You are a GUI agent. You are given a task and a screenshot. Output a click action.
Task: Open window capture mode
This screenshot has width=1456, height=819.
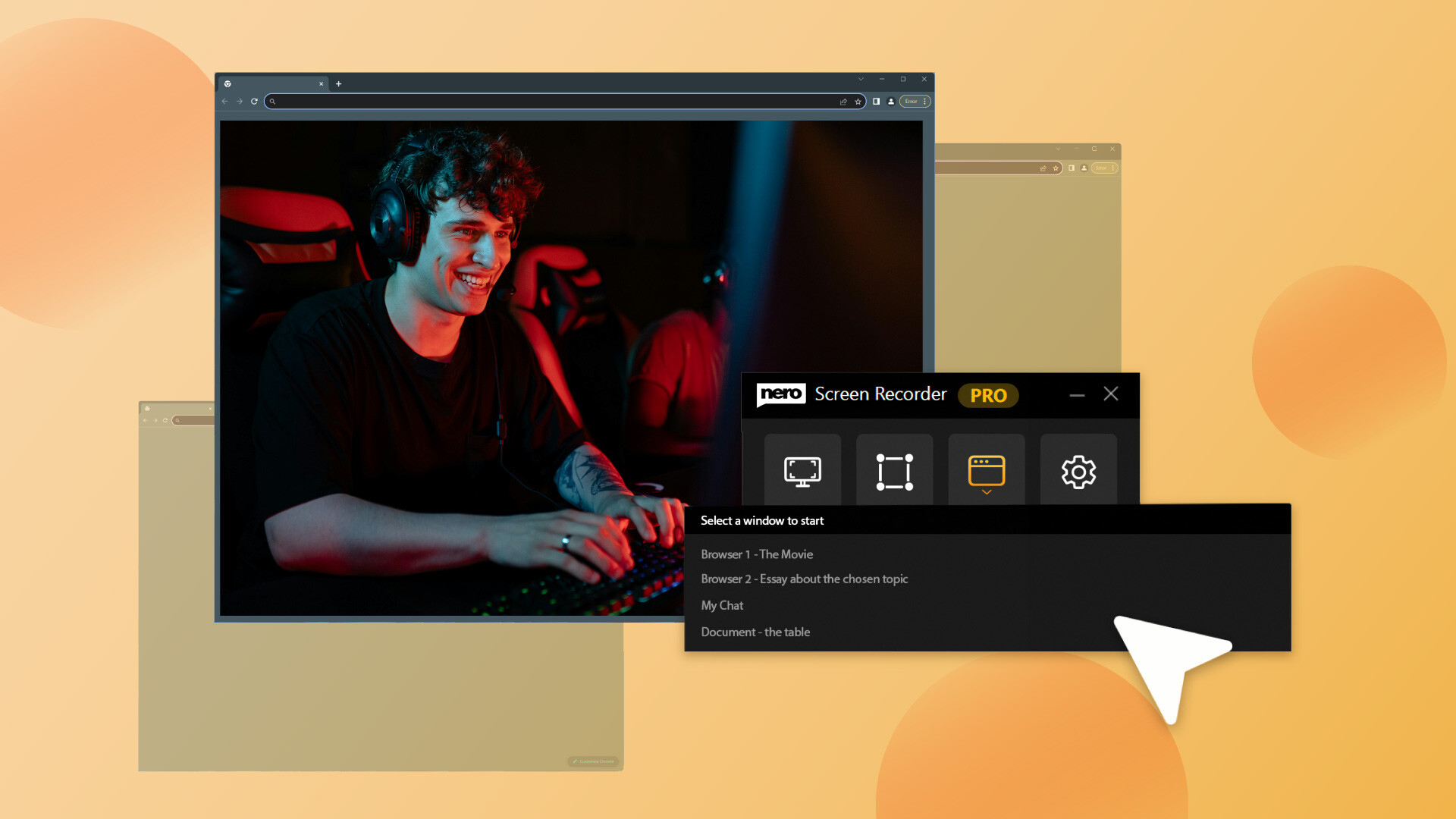[986, 469]
